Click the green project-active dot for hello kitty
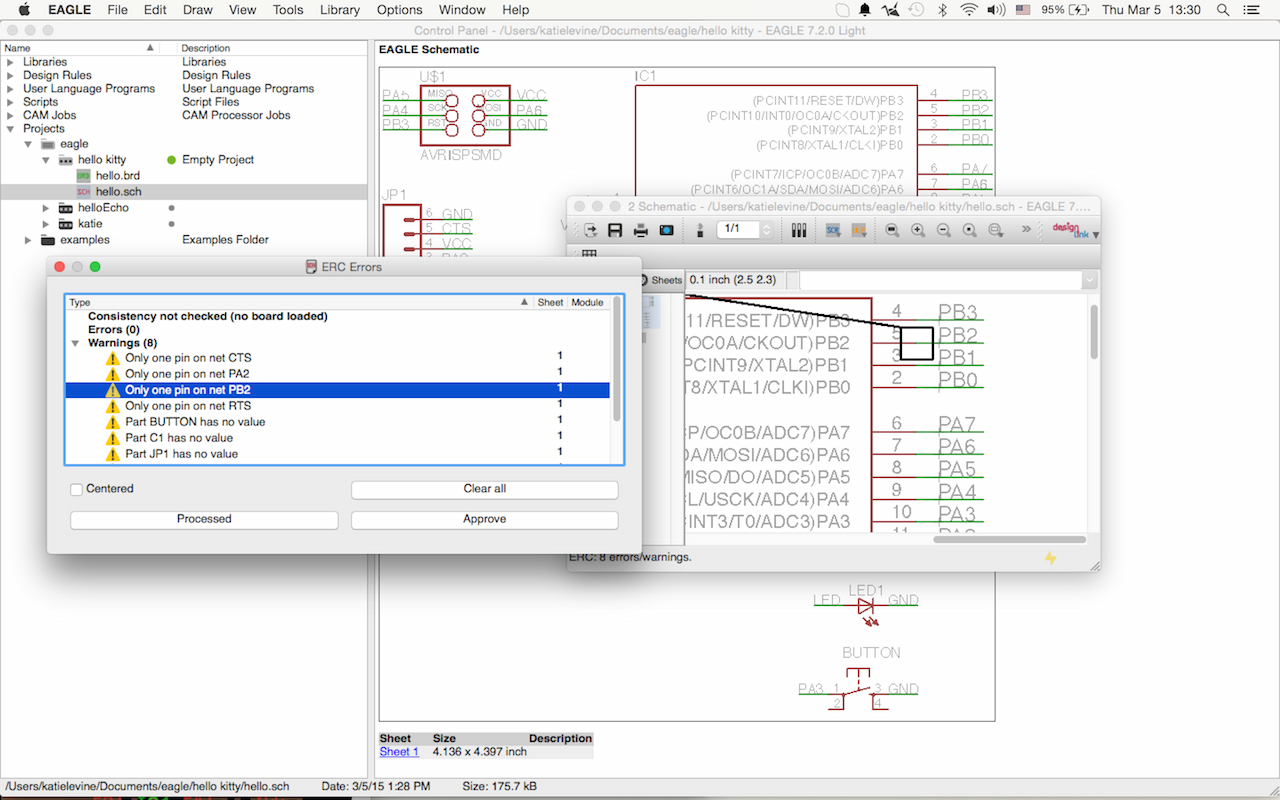Viewport: 1280px width, 800px height. pos(172,160)
